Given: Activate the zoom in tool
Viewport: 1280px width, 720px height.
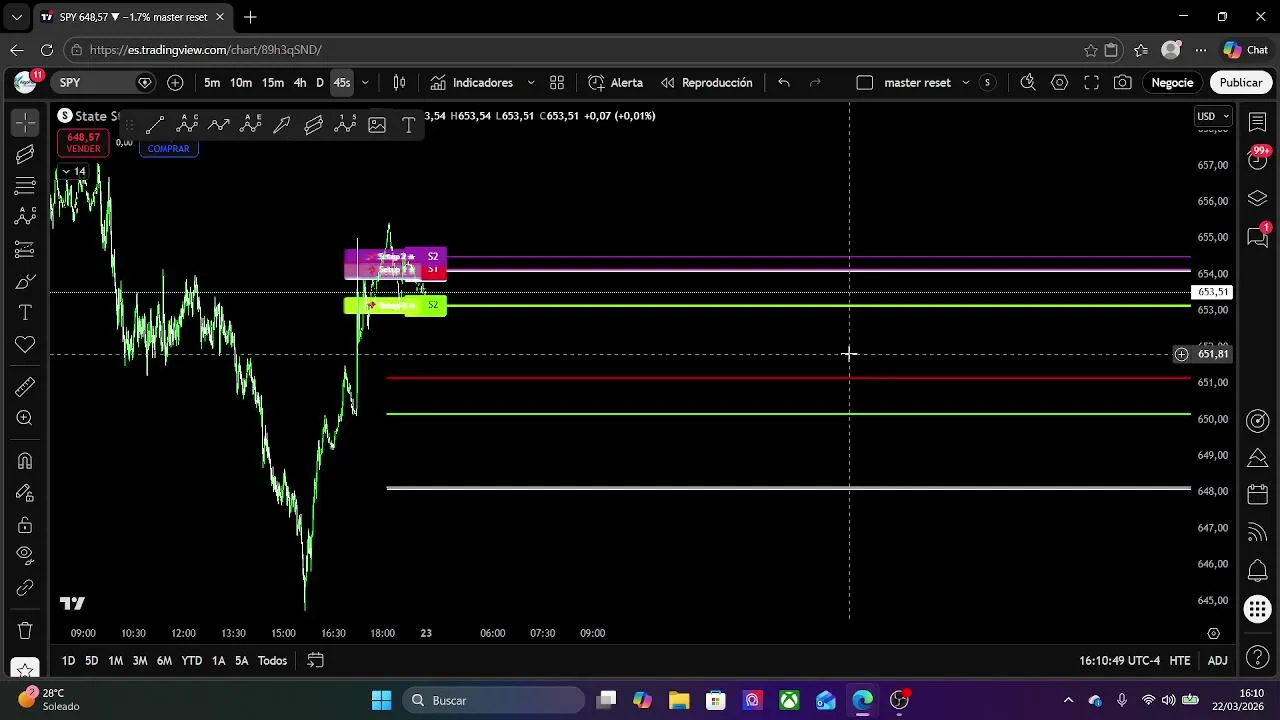Looking at the screenshot, I should pos(25,418).
